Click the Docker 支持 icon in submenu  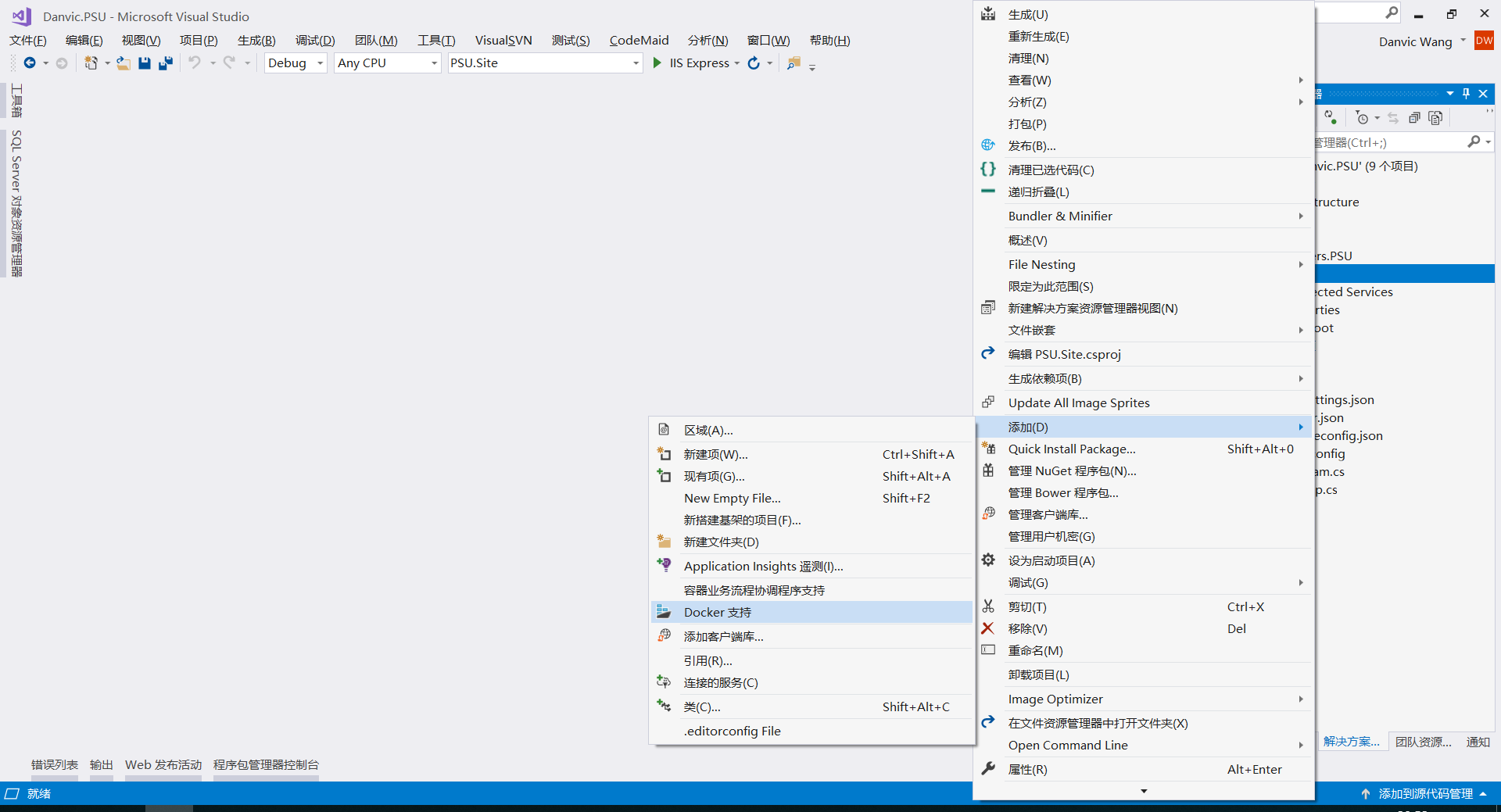pyautogui.click(x=664, y=611)
